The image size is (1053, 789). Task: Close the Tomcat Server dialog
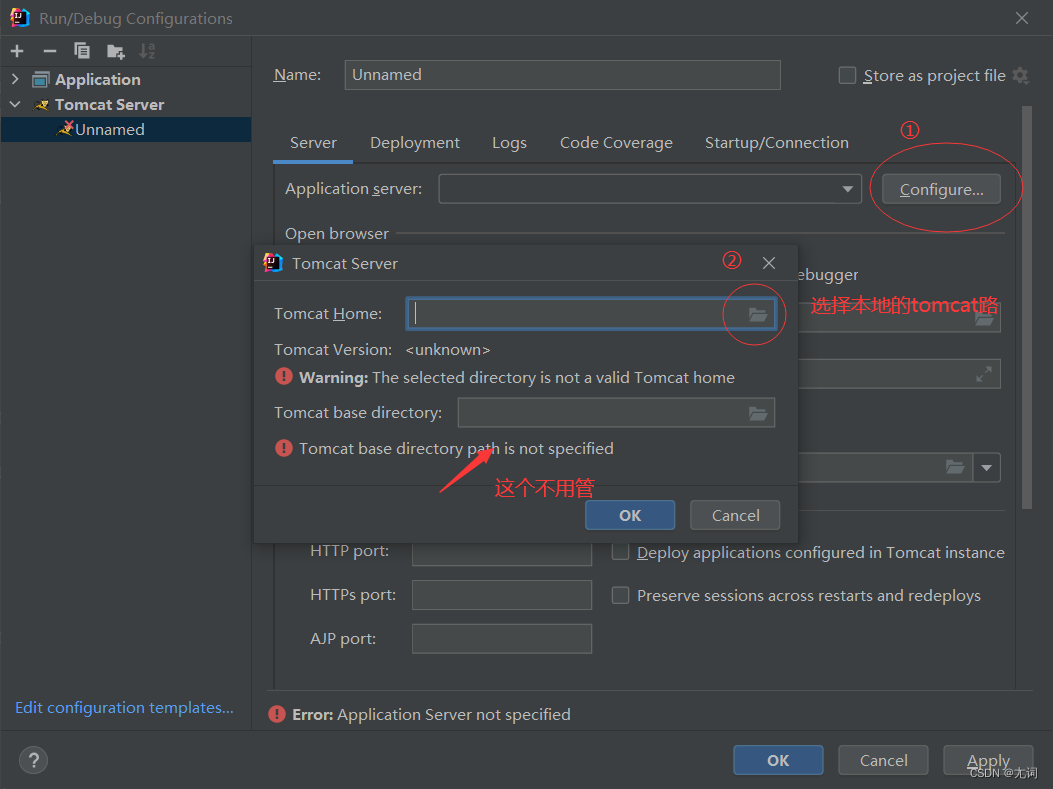pyautogui.click(x=769, y=263)
